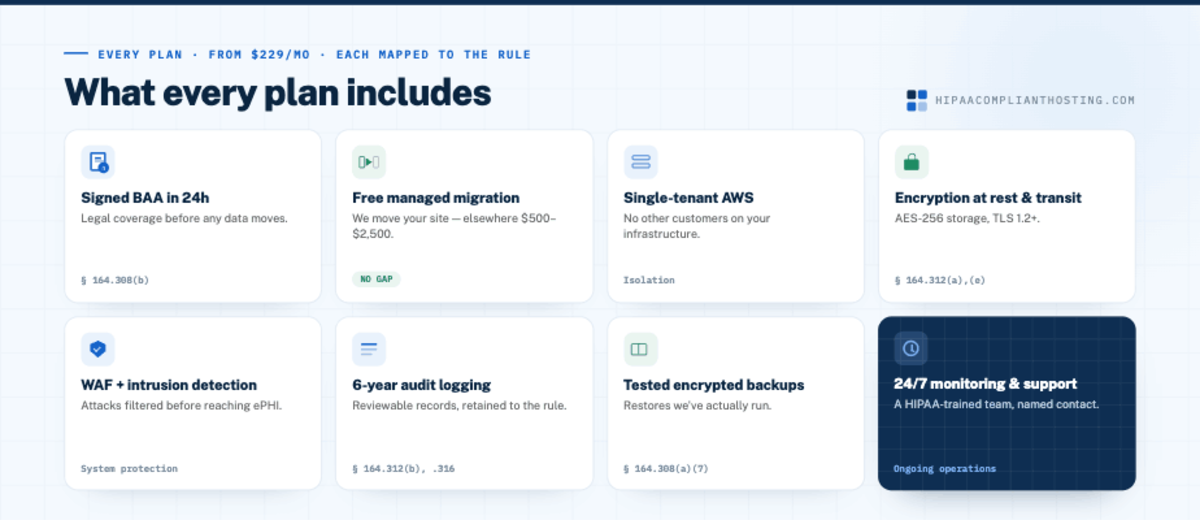Click 'Reviewable records, retained to the rule.' text
1200x520 pixels.
click(x=459, y=405)
